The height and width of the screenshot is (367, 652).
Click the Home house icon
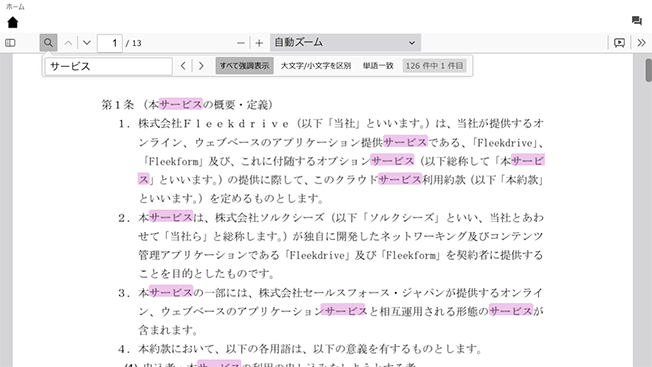pyautogui.click(x=13, y=22)
